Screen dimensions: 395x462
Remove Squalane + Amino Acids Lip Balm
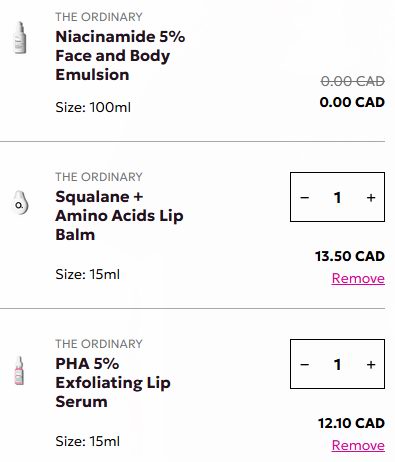point(358,278)
